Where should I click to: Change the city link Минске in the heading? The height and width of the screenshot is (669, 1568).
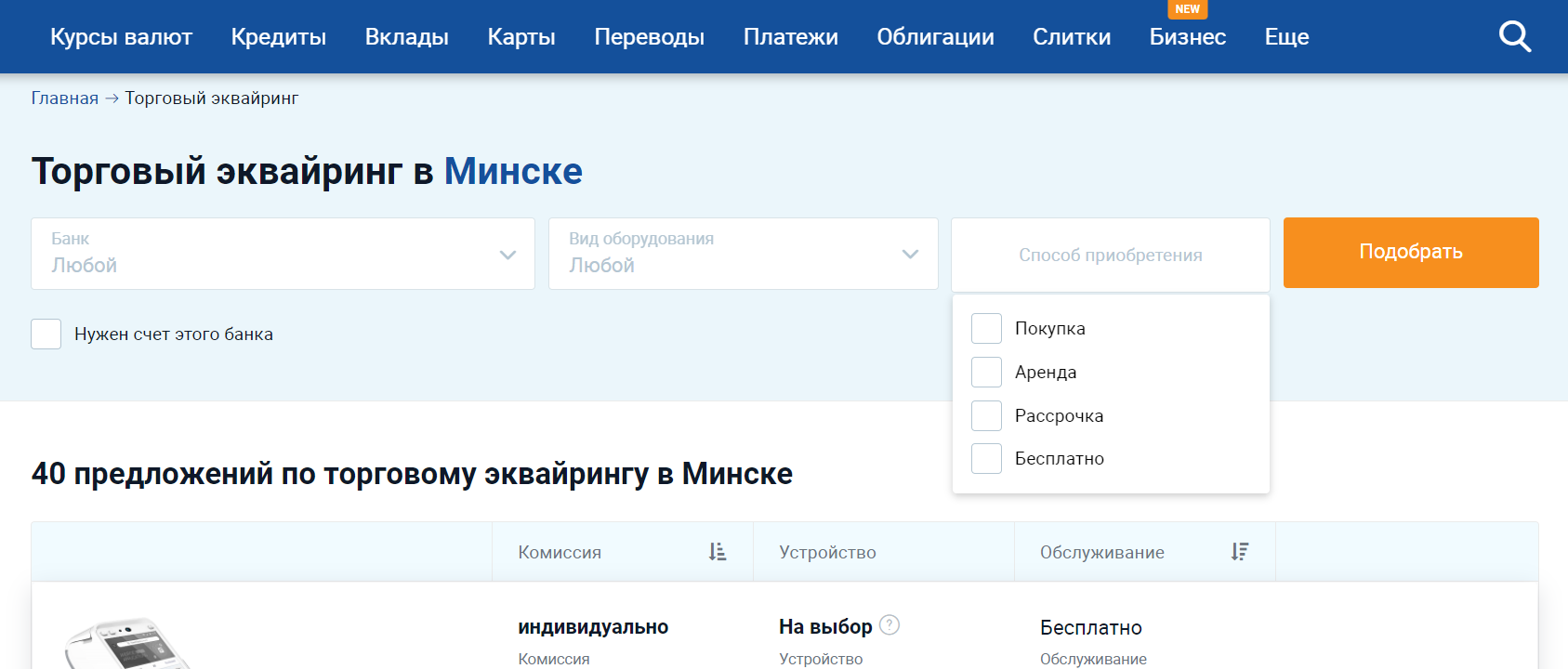click(513, 172)
